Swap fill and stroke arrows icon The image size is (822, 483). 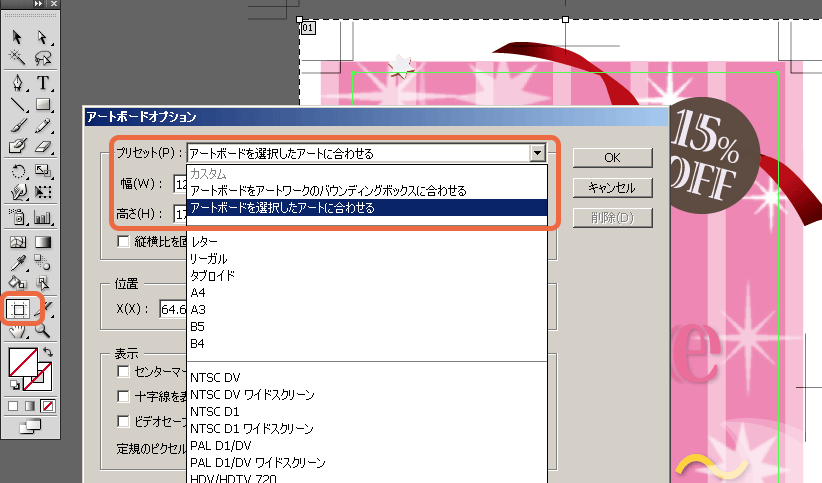point(48,352)
